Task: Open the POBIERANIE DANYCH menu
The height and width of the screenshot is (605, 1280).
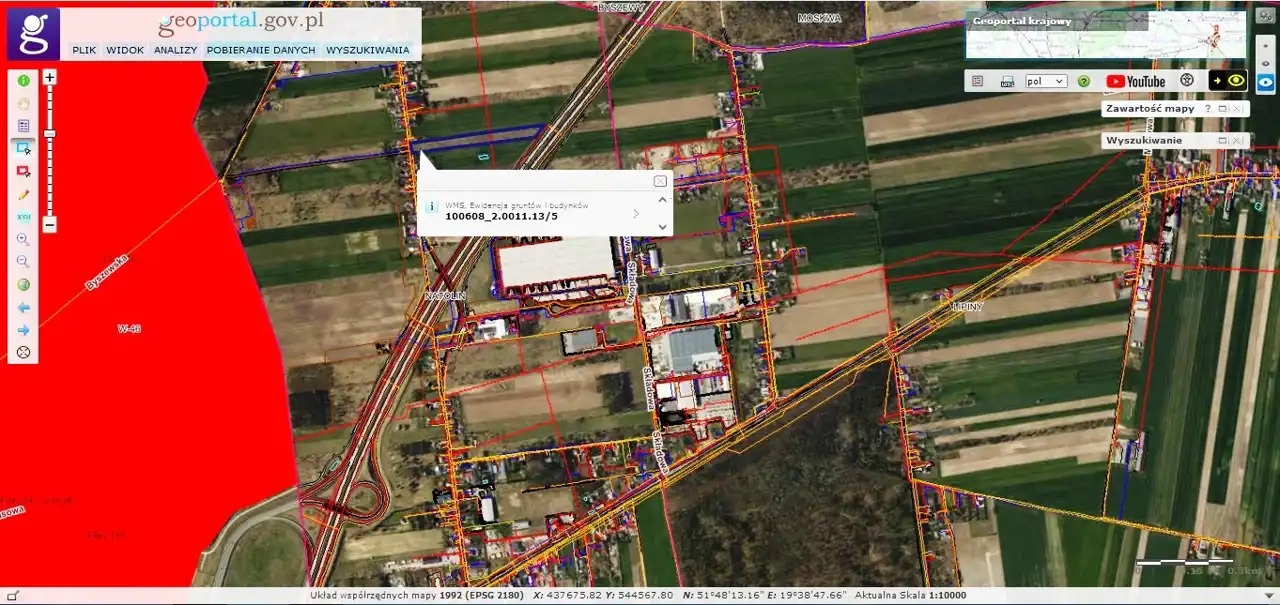Action: tap(261, 50)
